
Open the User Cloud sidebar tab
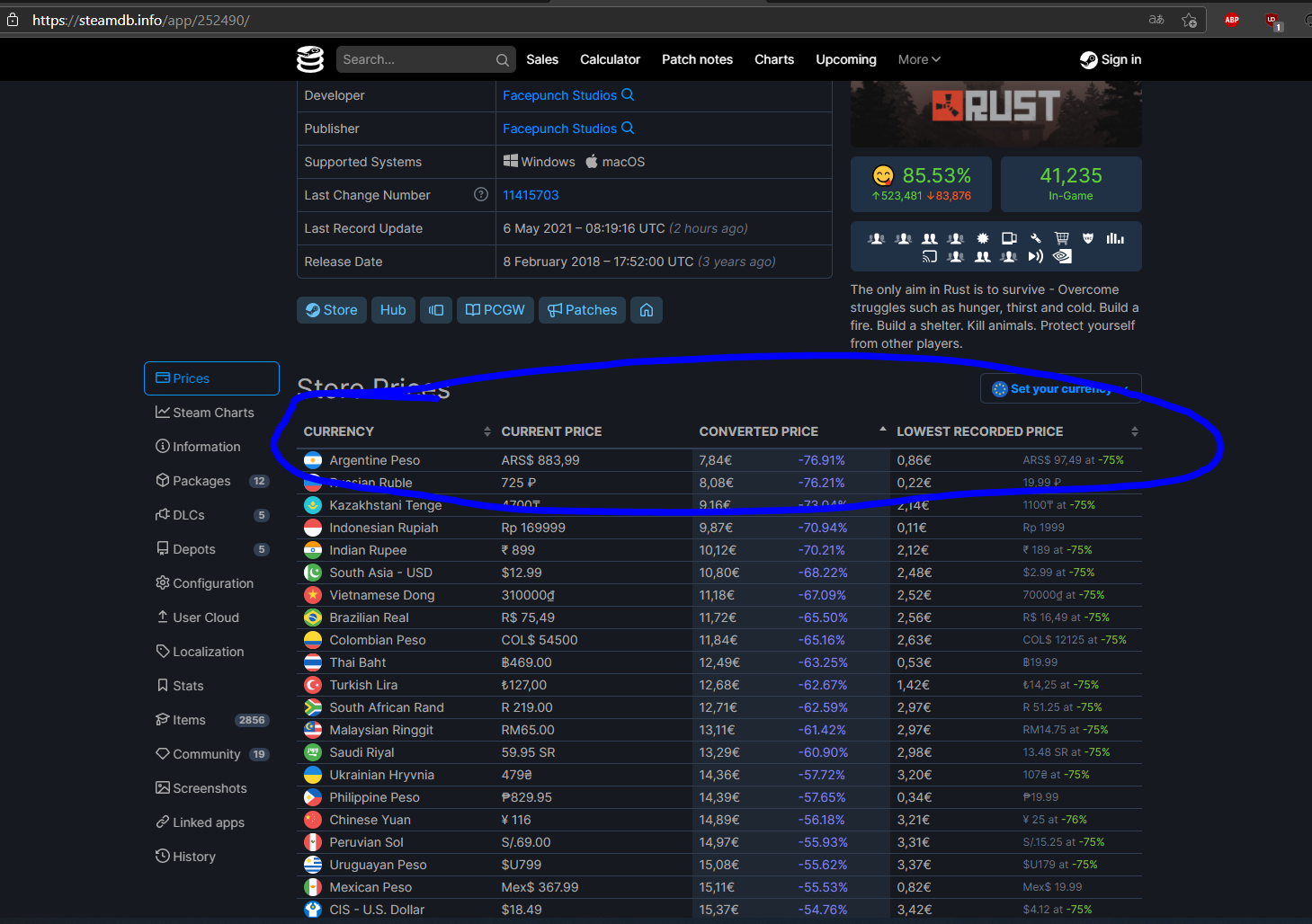[x=211, y=617]
